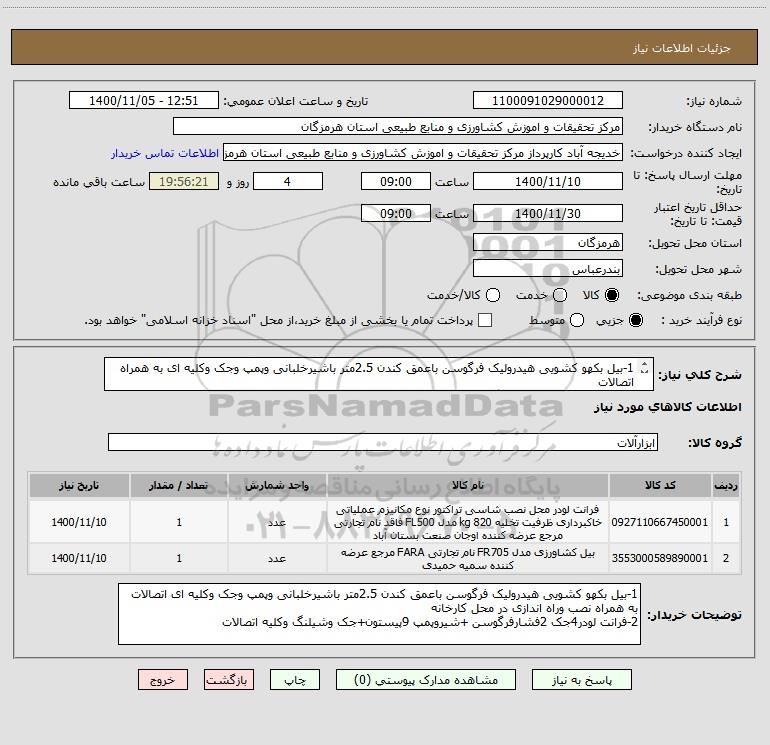Viewport: 770px width, 745px height.
Task: Select the خدمت radio button
Action: pos(560,295)
